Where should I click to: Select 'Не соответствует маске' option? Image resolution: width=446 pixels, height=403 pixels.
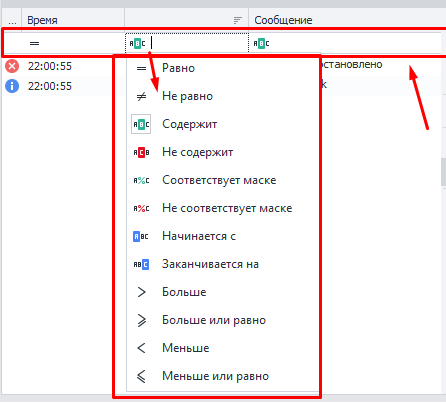click(223, 208)
